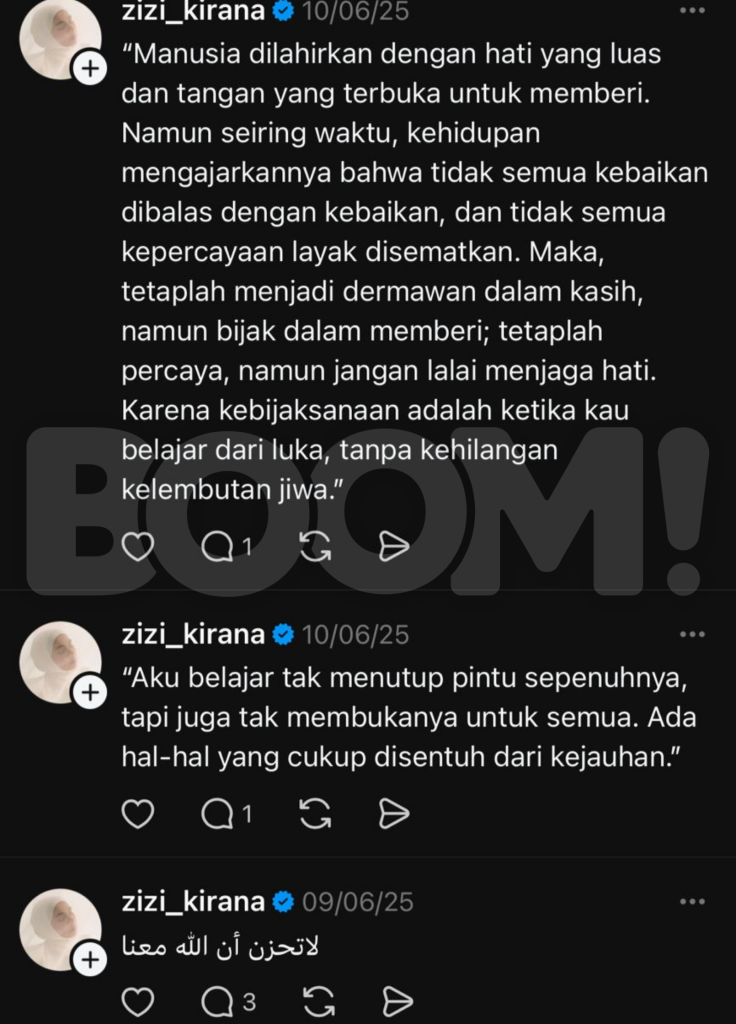View profile picture on the Arabic post
Screen dimensions: 736x1024
point(60,929)
